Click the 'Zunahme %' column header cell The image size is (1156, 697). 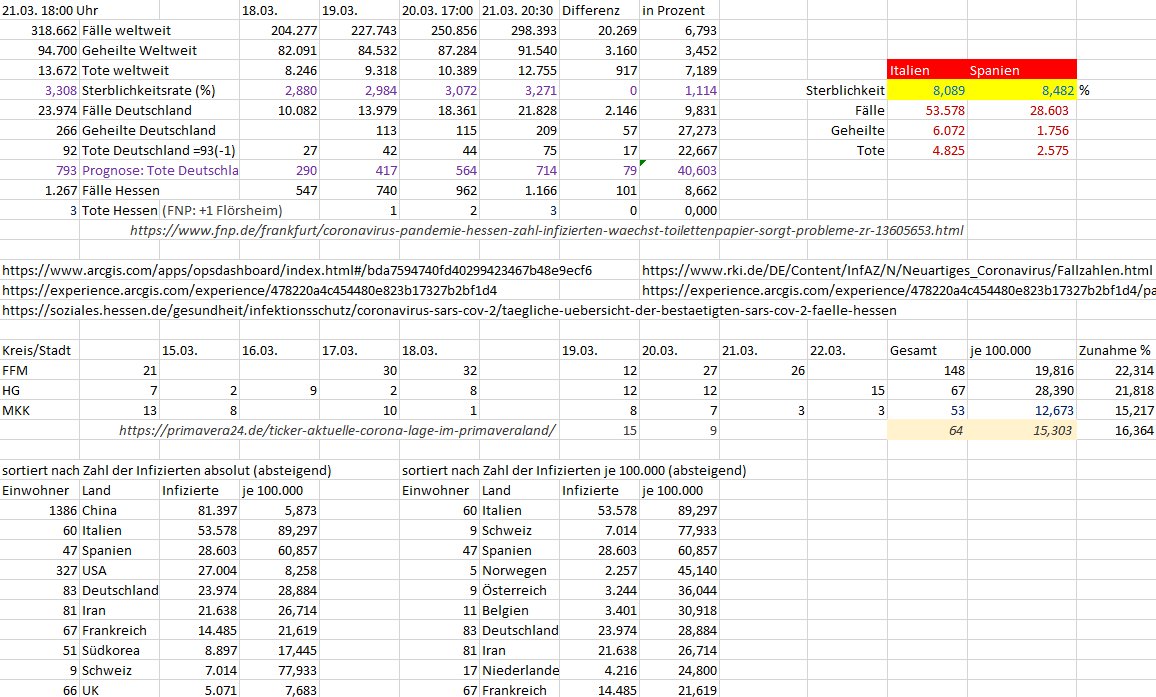click(x=1114, y=351)
